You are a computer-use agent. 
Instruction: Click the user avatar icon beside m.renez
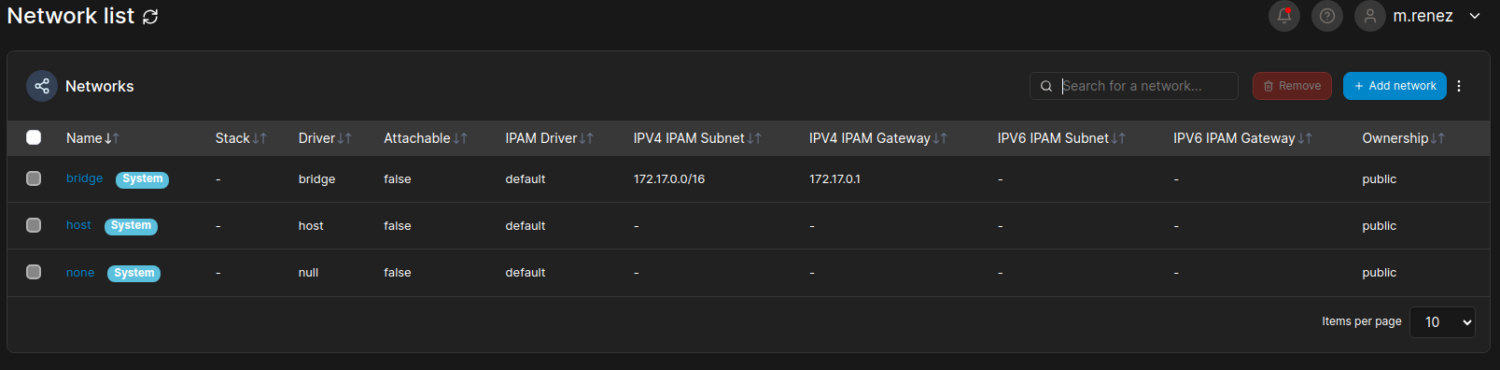tap(1370, 16)
